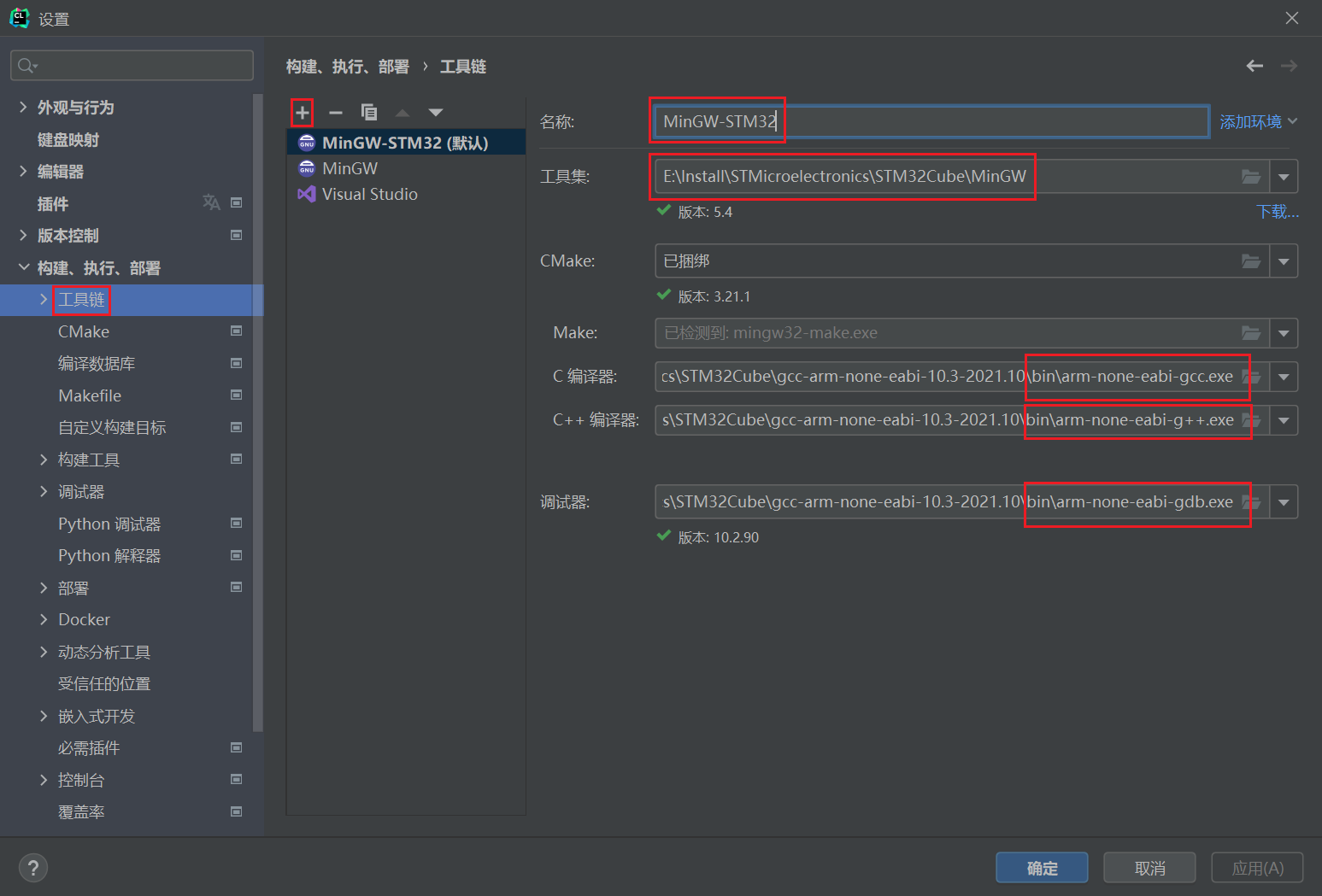Browse folder for Make executable
The image size is (1322, 896).
pos(1251,333)
